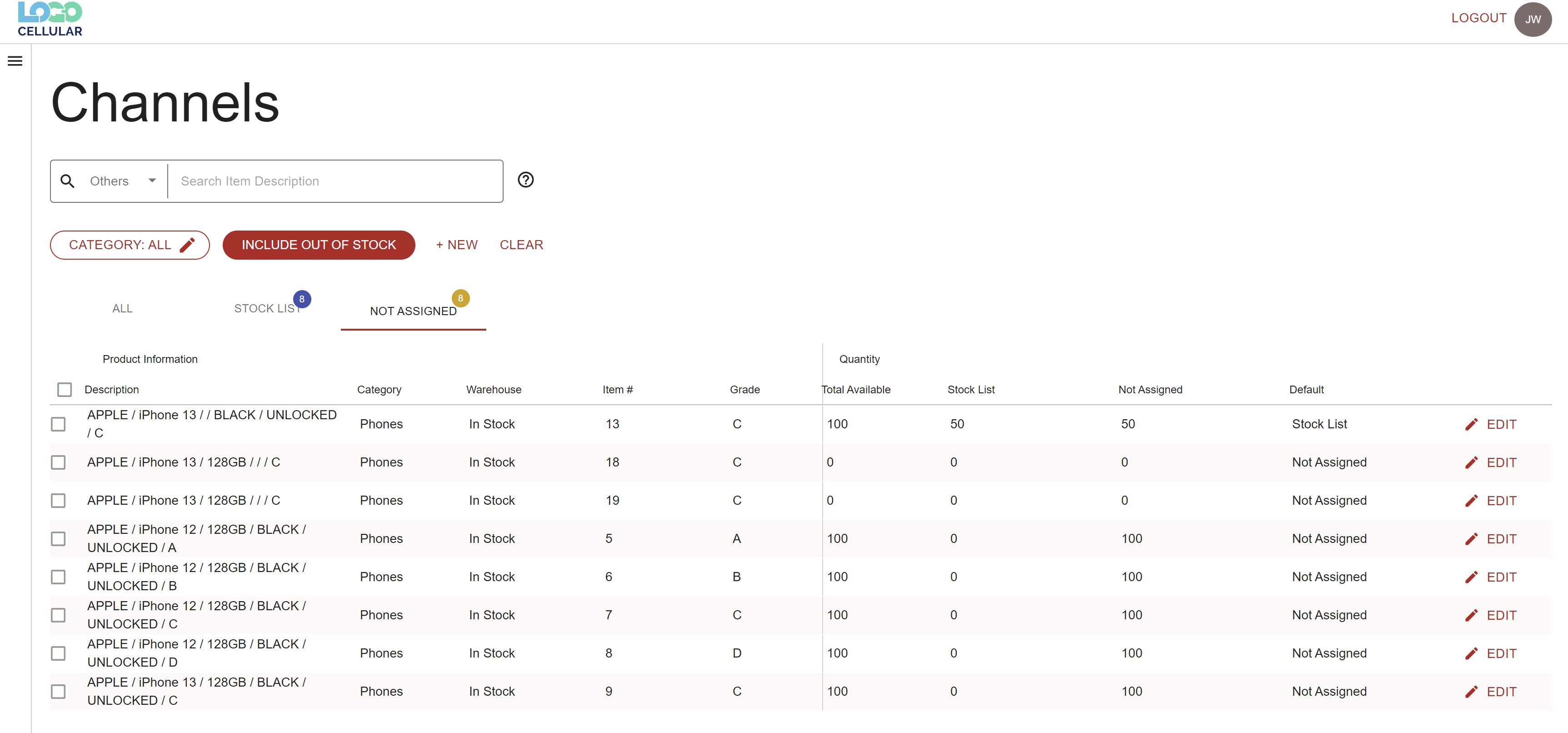Open the hamburger navigation menu
The height and width of the screenshot is (733, 1568).
[x=15, y=61]
